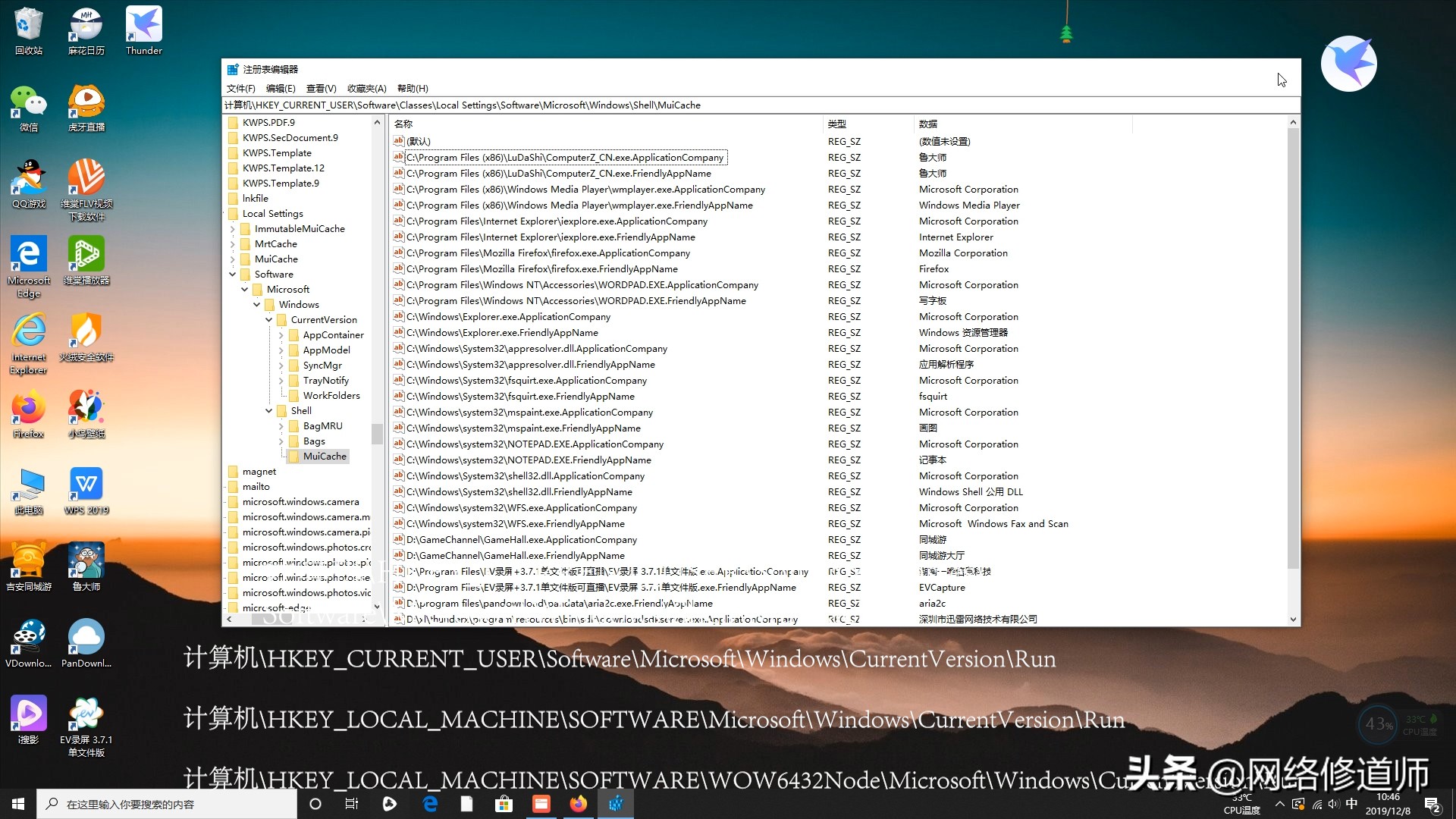
Task: Expand the AppContainer tree node
Action: [281, 334]
